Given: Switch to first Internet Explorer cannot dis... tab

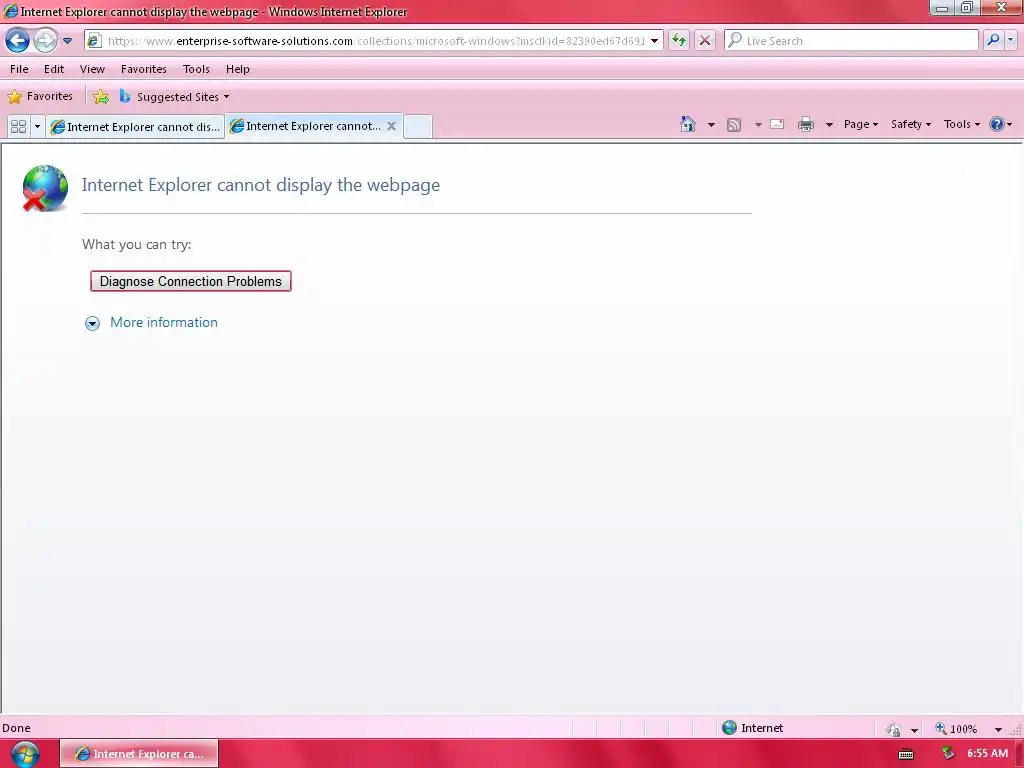Looking at the screenshot, I should click(x=135, y=127).
